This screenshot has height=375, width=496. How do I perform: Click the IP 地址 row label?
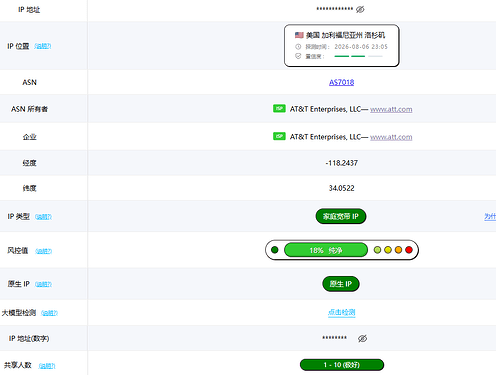[29, 10]
